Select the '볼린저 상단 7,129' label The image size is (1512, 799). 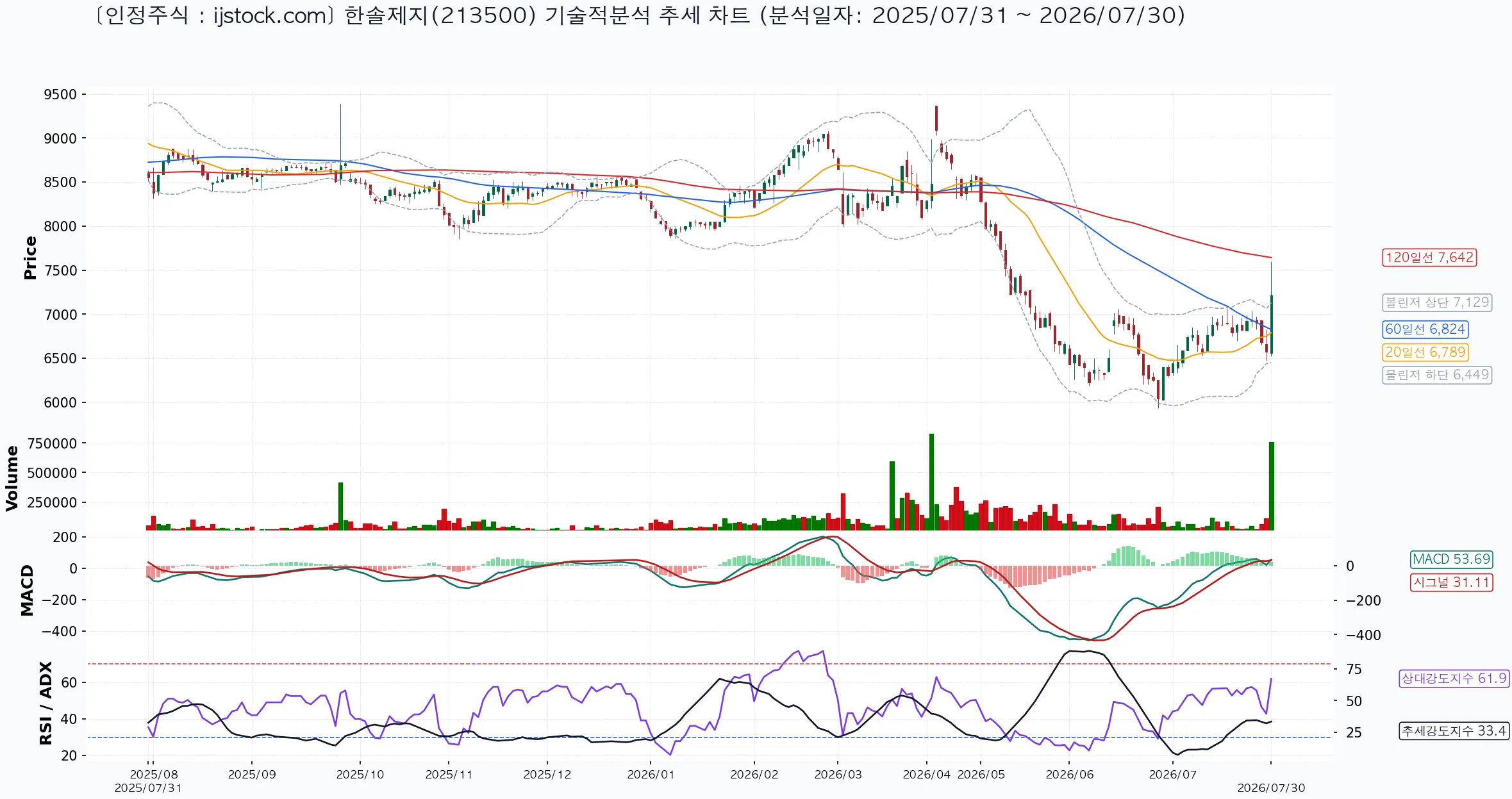coord(1437,302)
